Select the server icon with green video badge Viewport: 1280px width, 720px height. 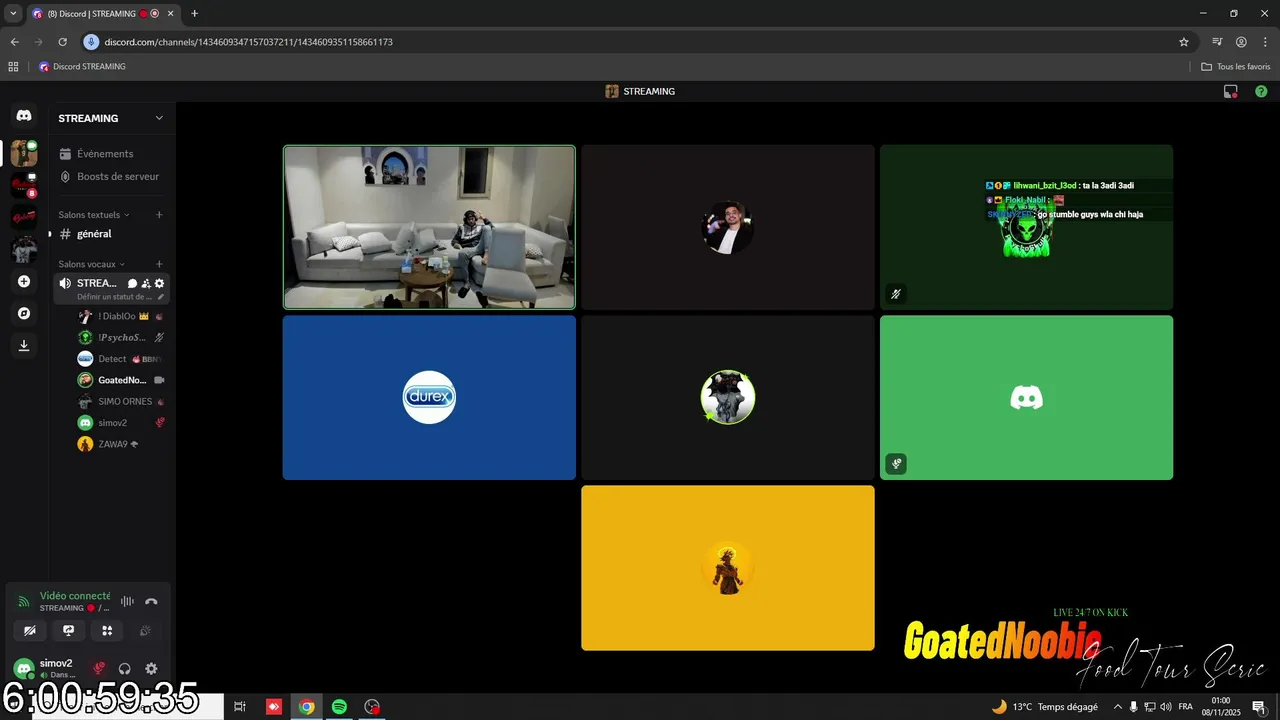point(24,153)
